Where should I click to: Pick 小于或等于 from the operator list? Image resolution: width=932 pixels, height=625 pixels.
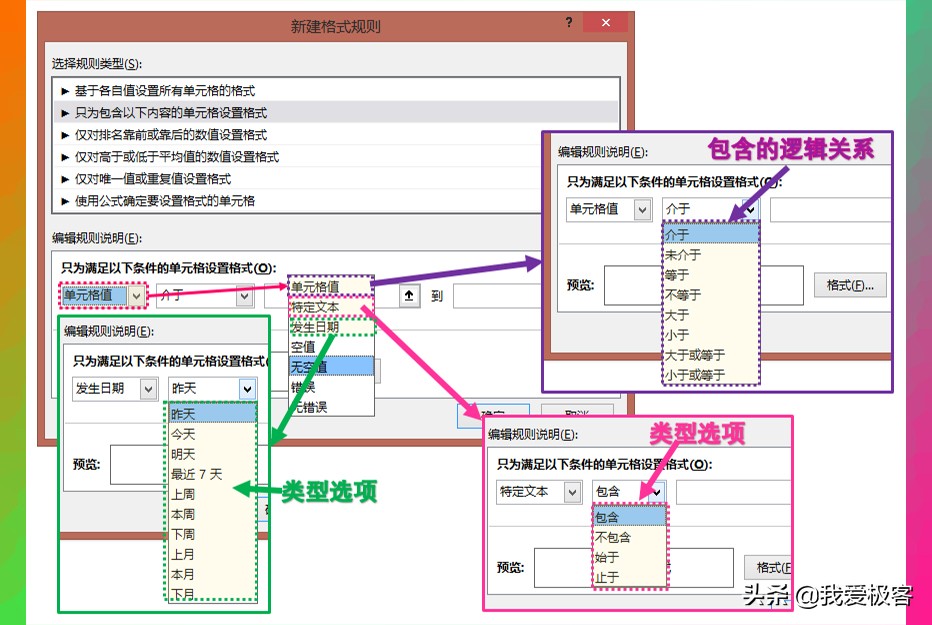click(x=711, y=375)
